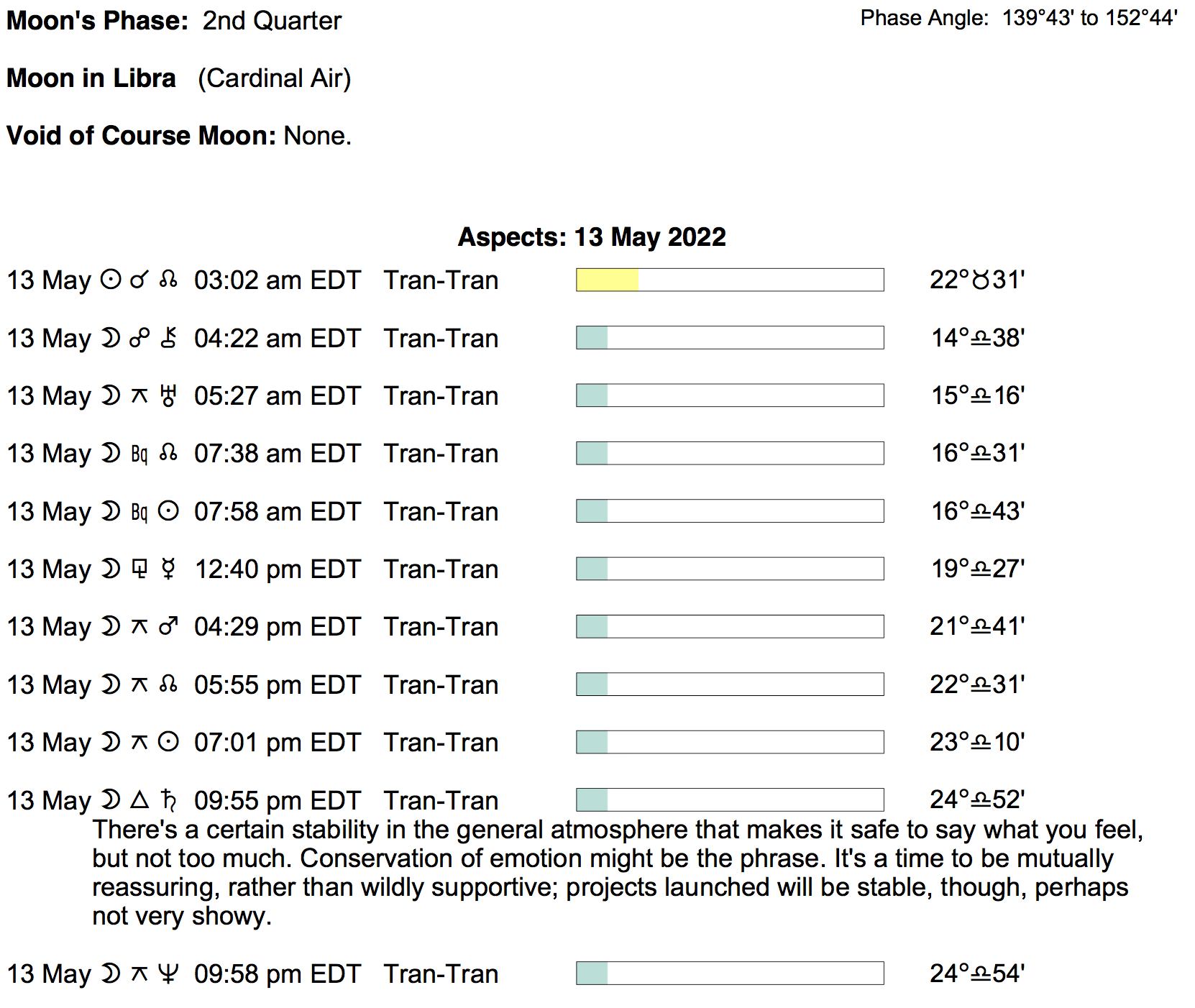
Task: Click the opposition symbol in the Moon-Chiron row
Action: tap(139, 338)
